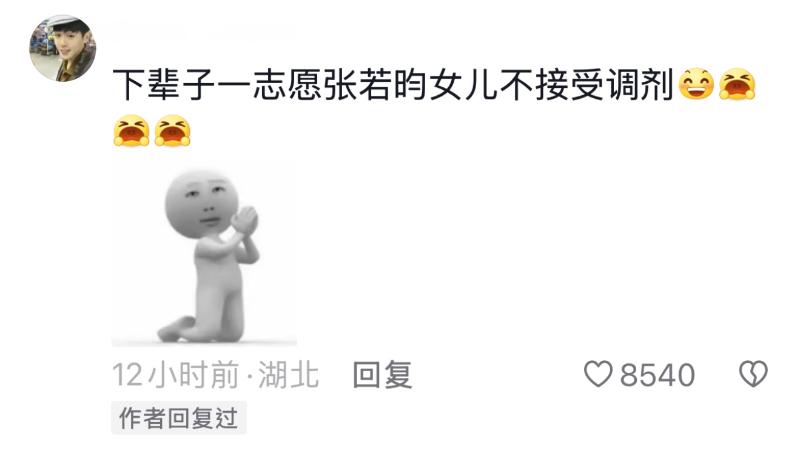Click the word 下辈子 starting the comment

pyautogui.click(x=164, y=84)
